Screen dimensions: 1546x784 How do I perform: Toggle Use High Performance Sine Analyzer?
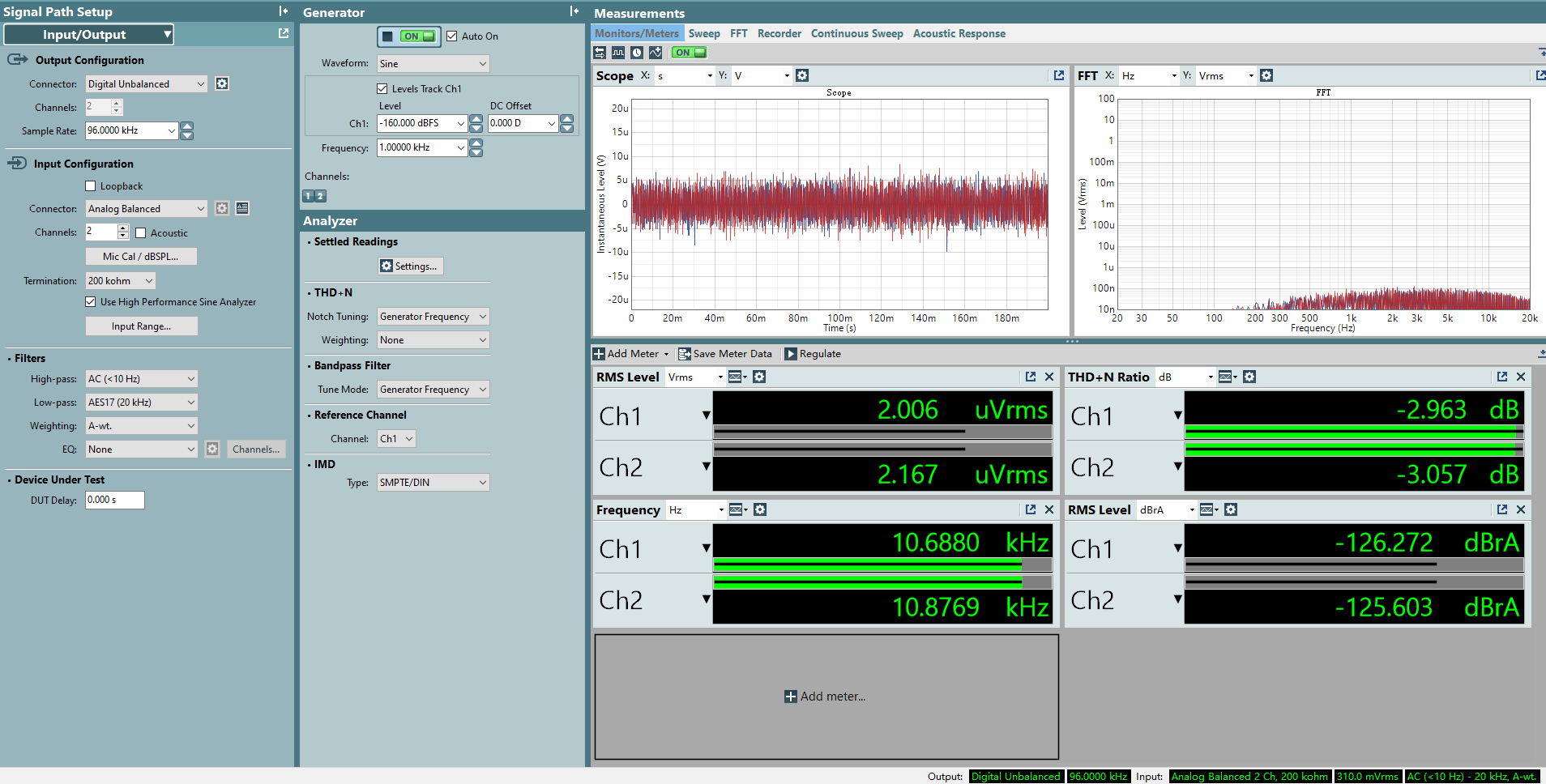tap(91, 302)
